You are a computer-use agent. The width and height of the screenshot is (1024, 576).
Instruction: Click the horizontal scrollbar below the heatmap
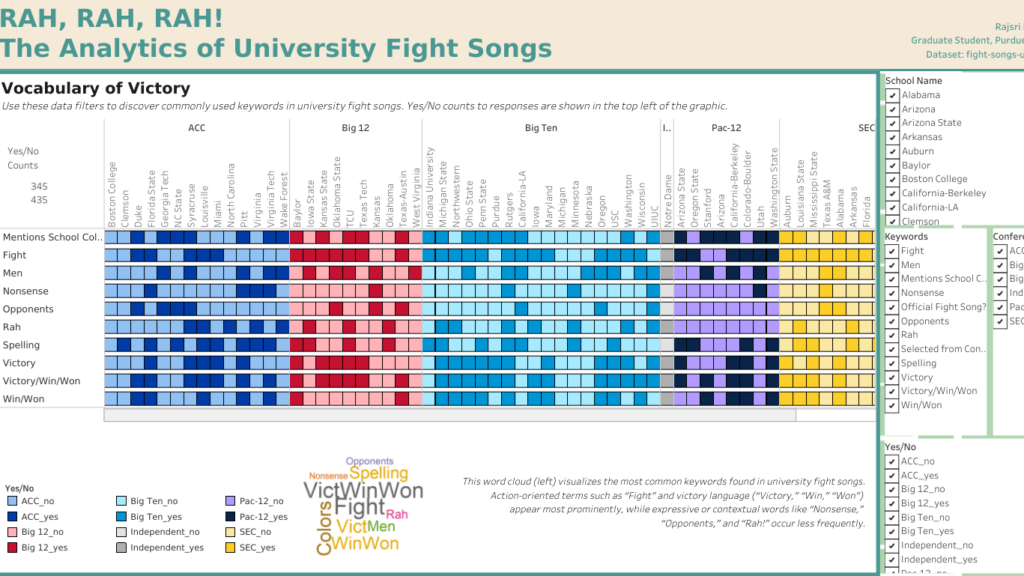440,413
